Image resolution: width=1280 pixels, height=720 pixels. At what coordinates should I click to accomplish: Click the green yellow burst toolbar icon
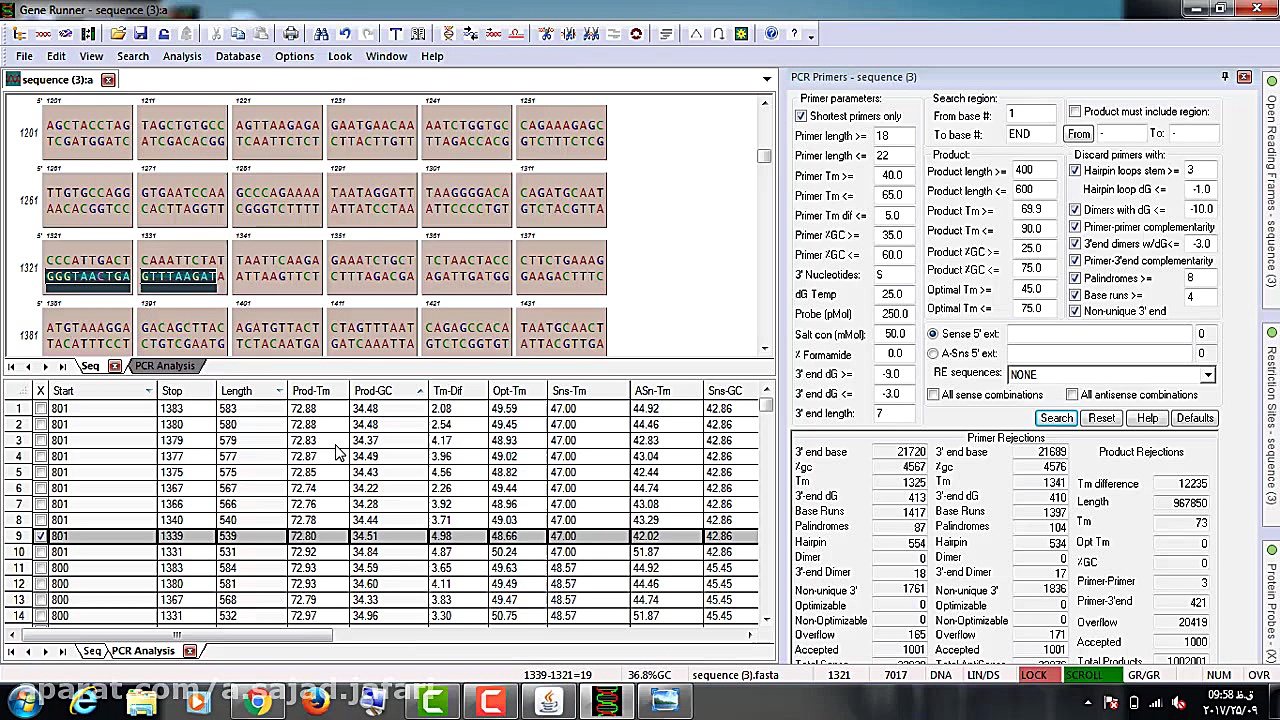pyautogui.click(x=741, y=34)
